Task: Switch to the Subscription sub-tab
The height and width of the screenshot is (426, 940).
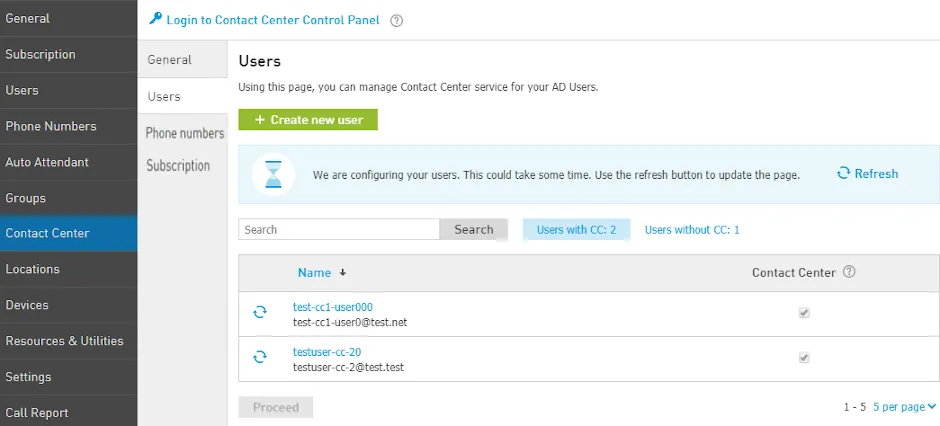Action: tap(178, 165)
